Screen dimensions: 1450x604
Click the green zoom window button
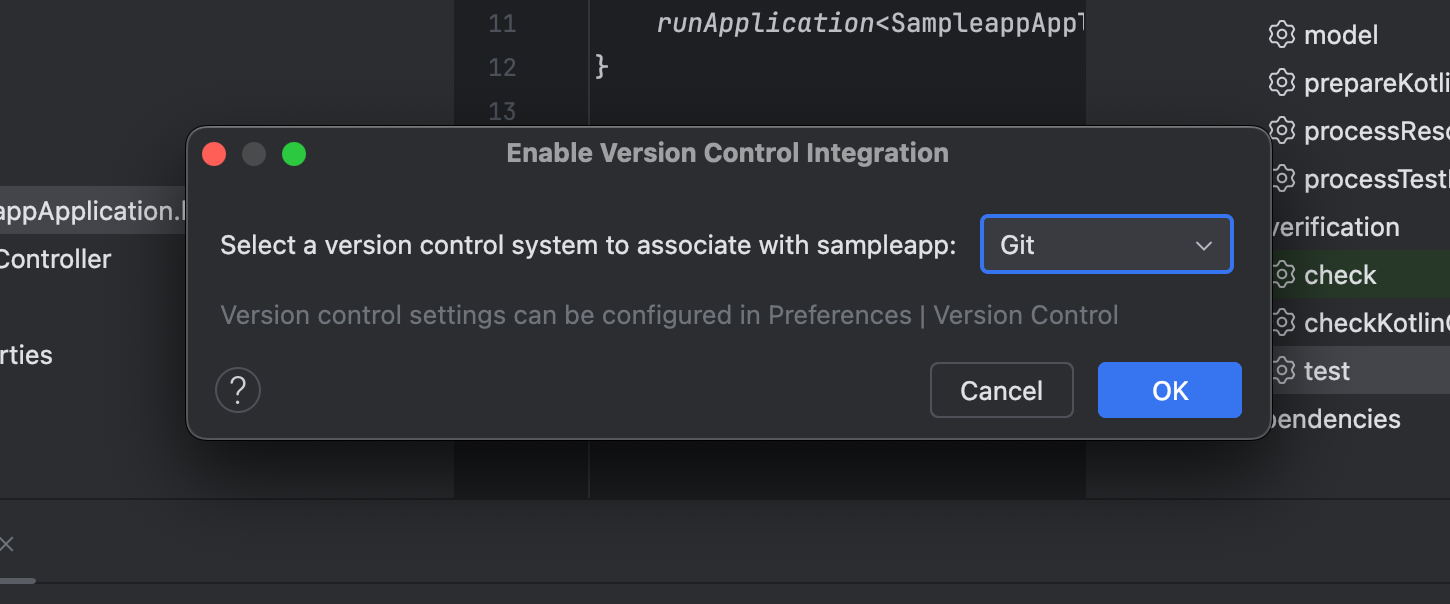click(294, 154)
